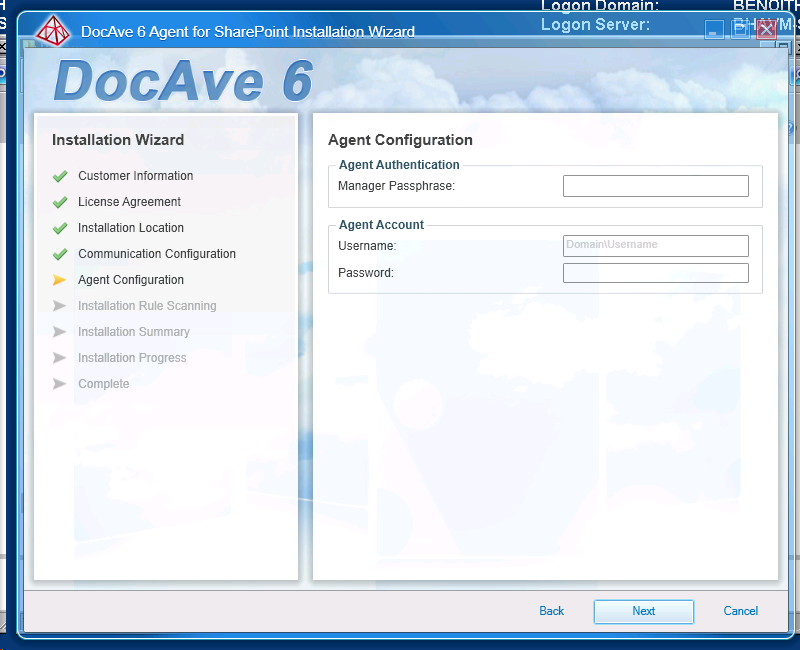The height and width of the screenshot is (650, 800).
Task: Focus the Manager Passphrase field
Action: pyautogui.click(x=655, y=186)
